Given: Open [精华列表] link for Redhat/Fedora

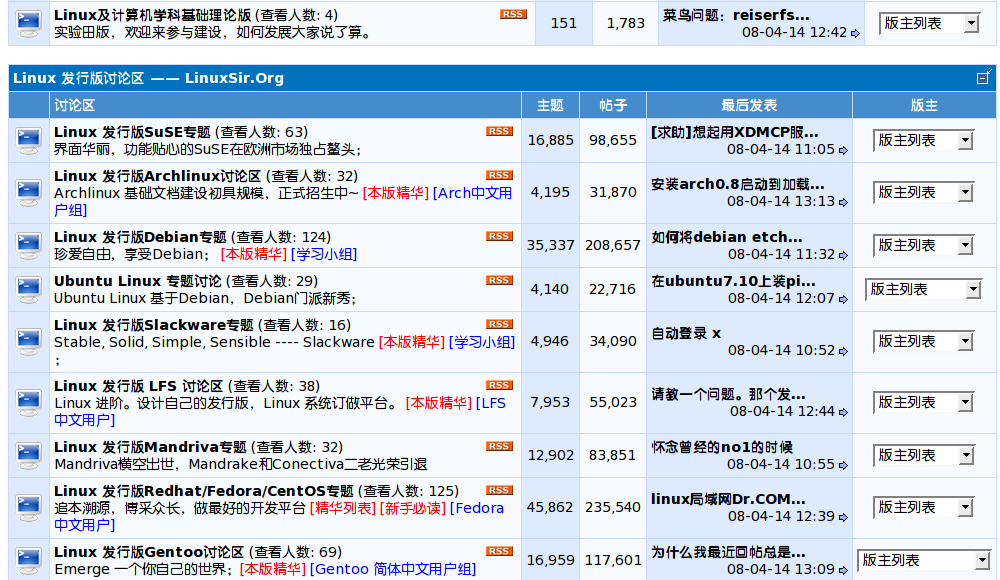Looking at the screenshot, I should [x=342, y=509].
